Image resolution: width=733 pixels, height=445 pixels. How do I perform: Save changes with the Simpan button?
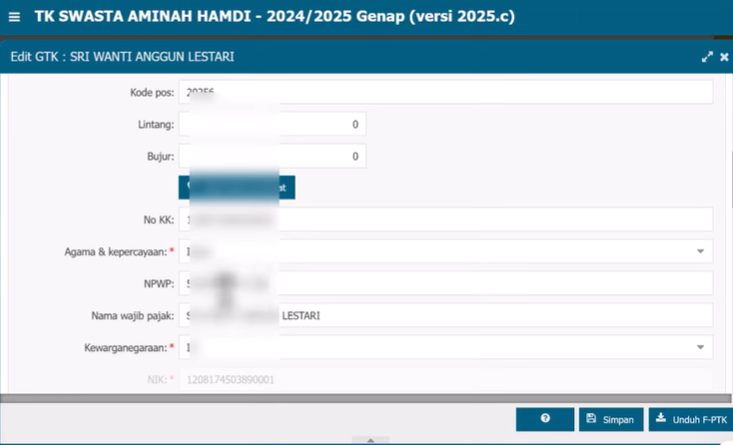pos(611,419)
